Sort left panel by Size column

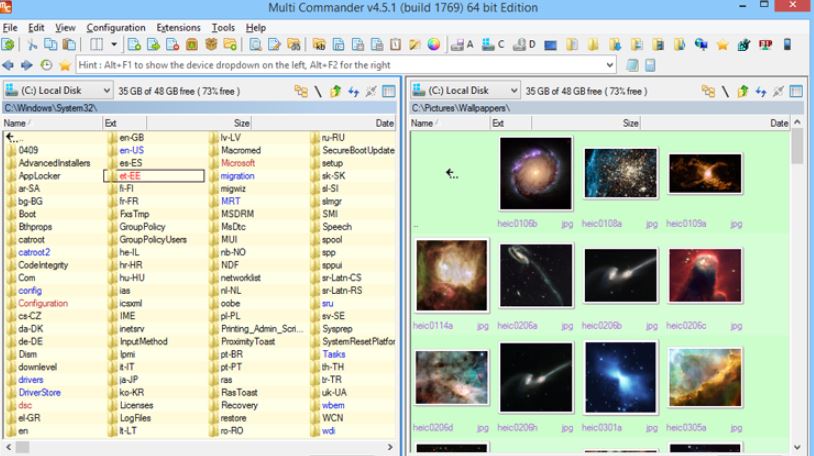(199, 123)
